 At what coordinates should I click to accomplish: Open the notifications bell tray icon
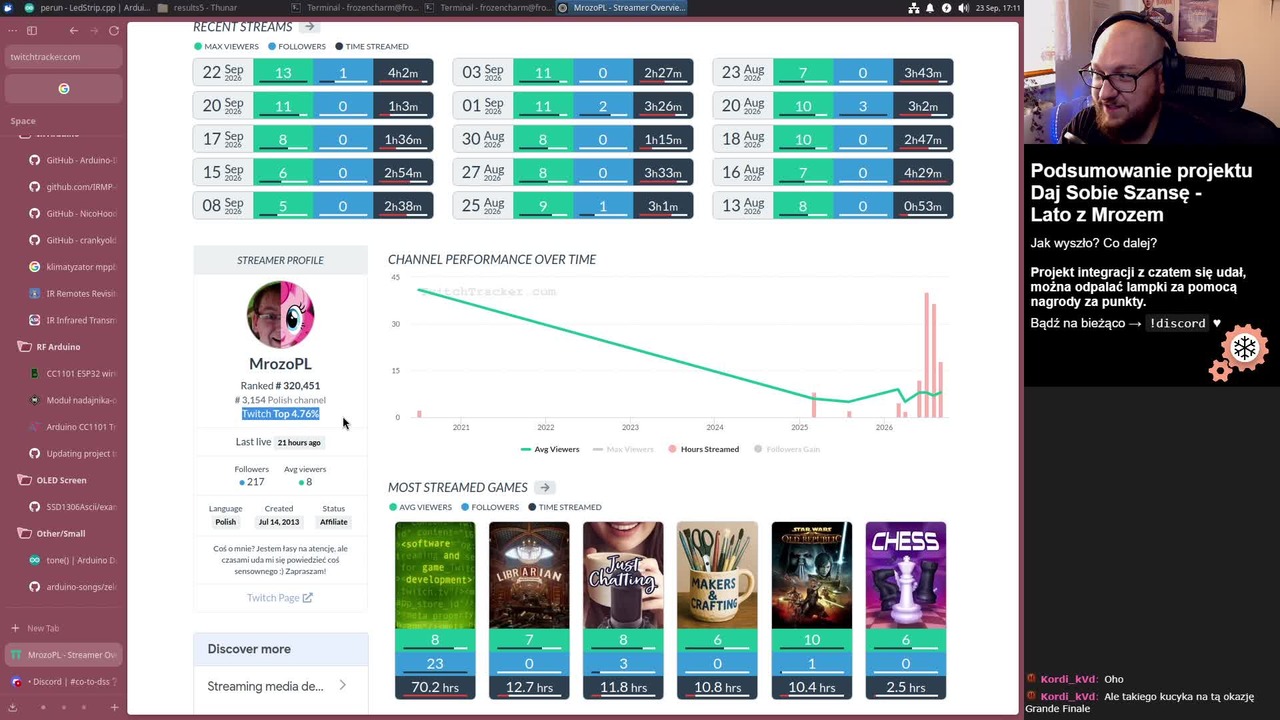930,8
